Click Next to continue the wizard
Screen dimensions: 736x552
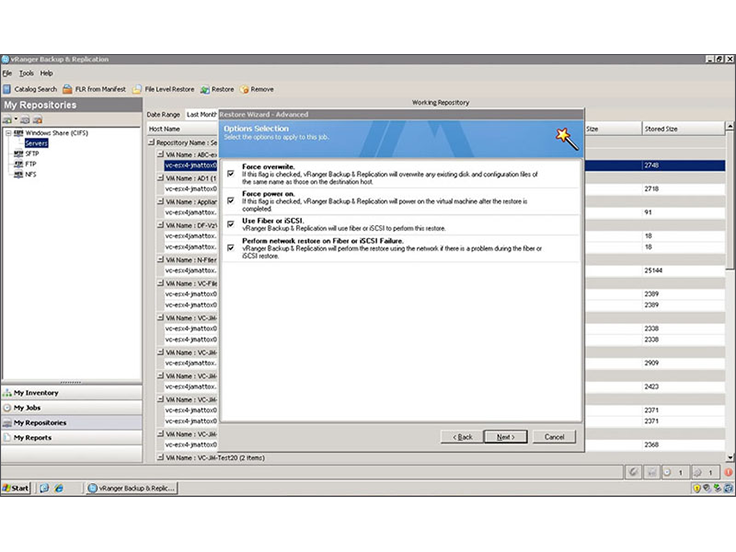(x=506, y=437)
